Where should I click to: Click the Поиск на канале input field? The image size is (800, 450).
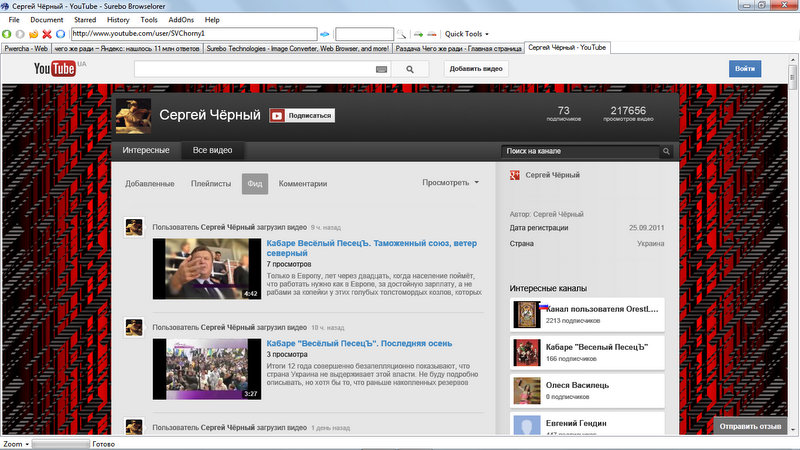pyautogui.click(x=581, y=151)
